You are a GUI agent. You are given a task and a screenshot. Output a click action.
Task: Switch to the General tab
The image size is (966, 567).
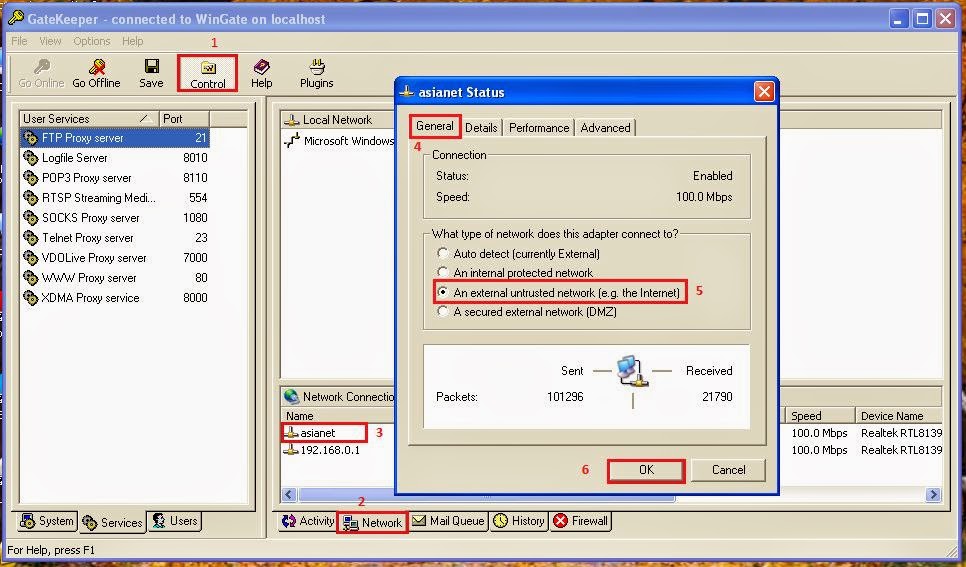pos(435,126)
